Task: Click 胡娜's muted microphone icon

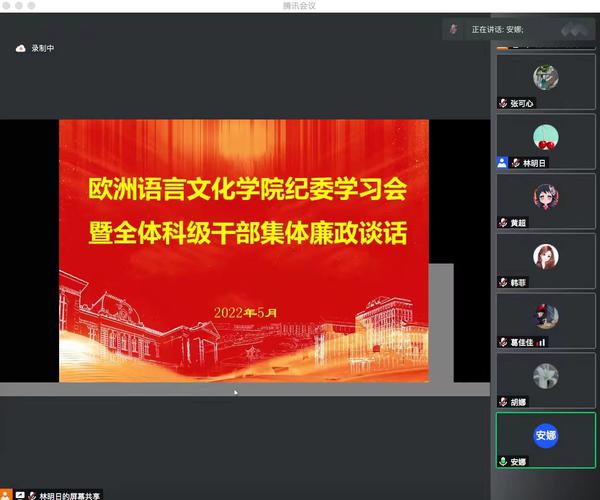Action: [503, 402]
